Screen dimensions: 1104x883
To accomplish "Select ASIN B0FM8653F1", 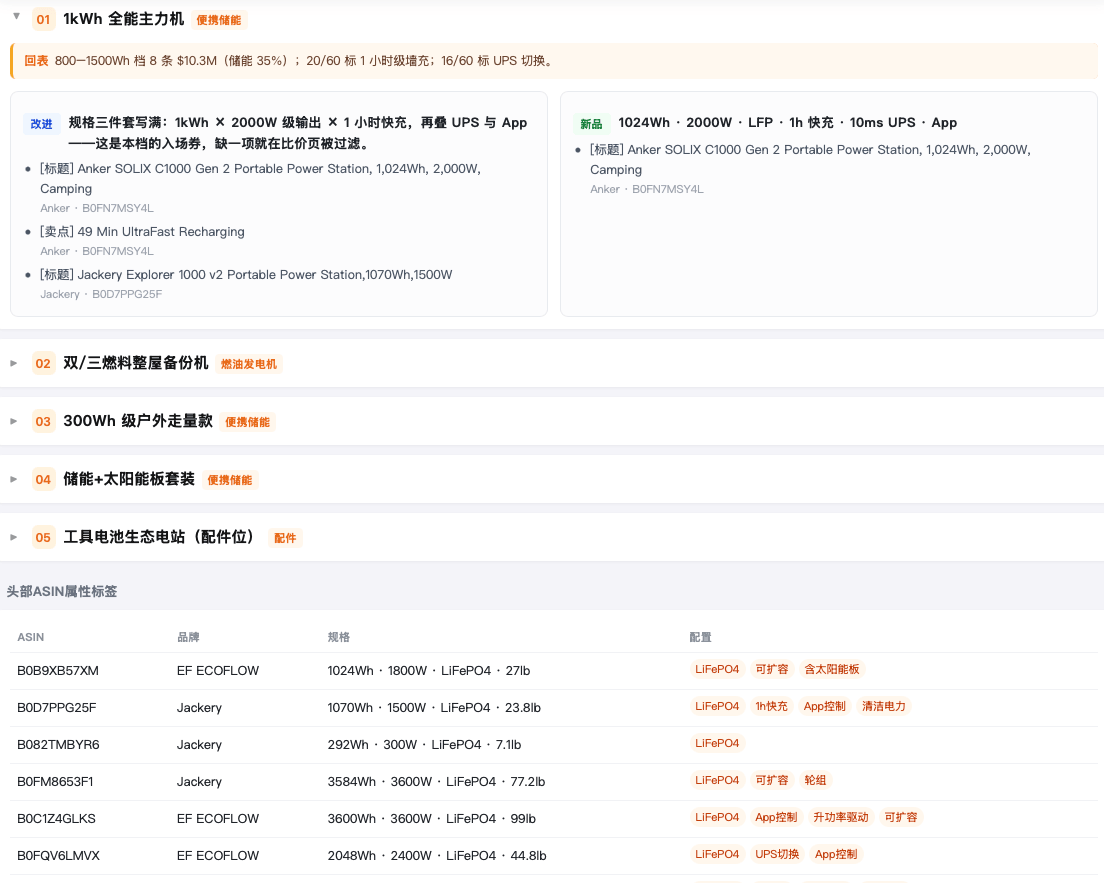I will point(55,782).
